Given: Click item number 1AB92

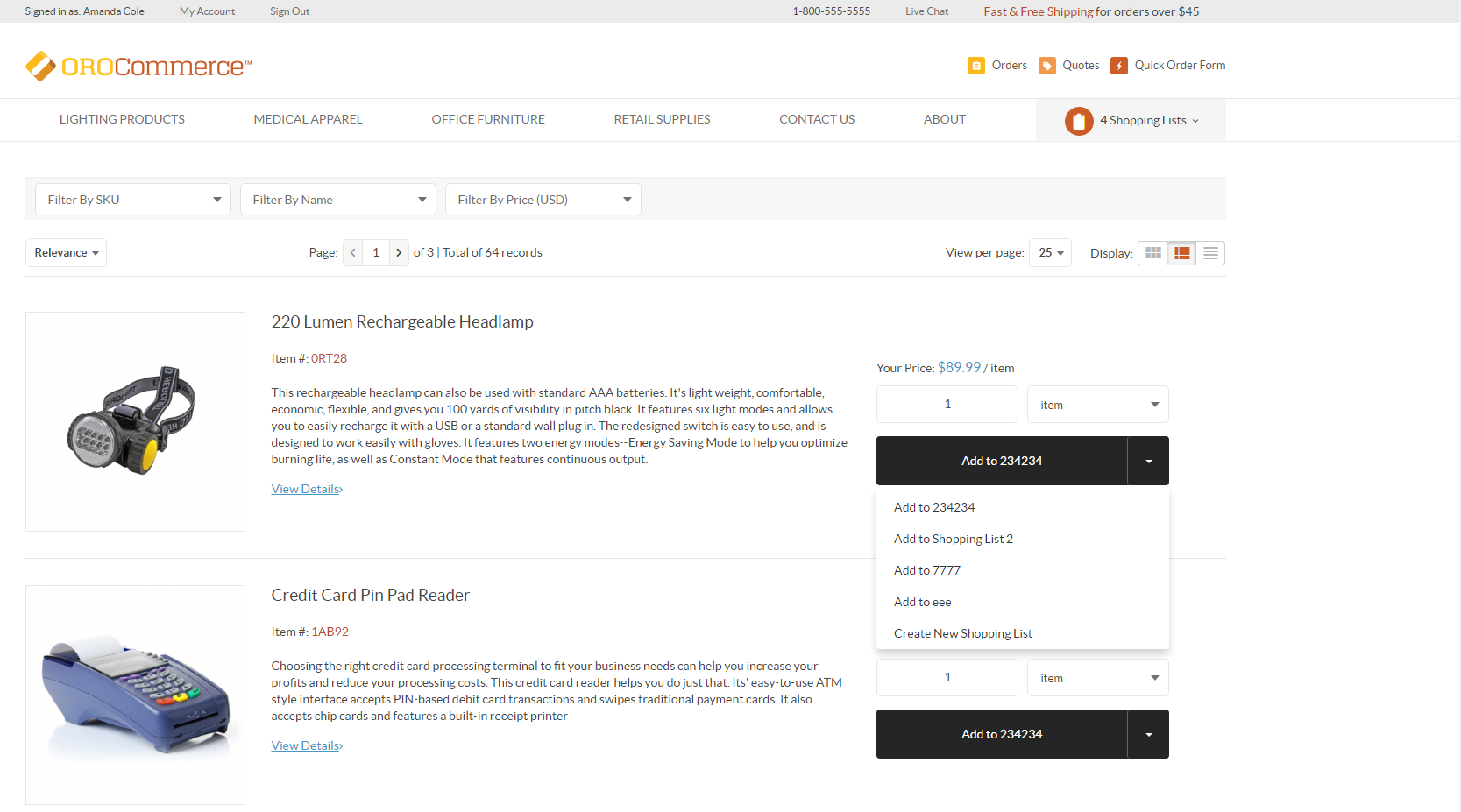Looking at the screenshot, I should [330, 632].
